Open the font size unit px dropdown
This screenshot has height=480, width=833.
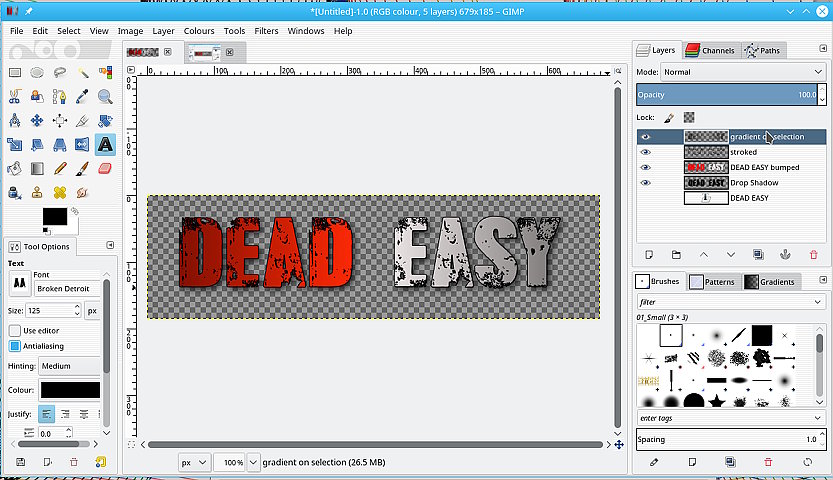click(92, 311)
